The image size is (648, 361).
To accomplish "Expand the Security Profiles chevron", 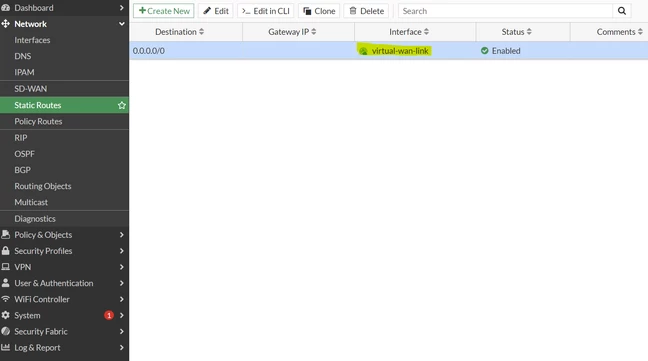I will (x=122, y=251).
